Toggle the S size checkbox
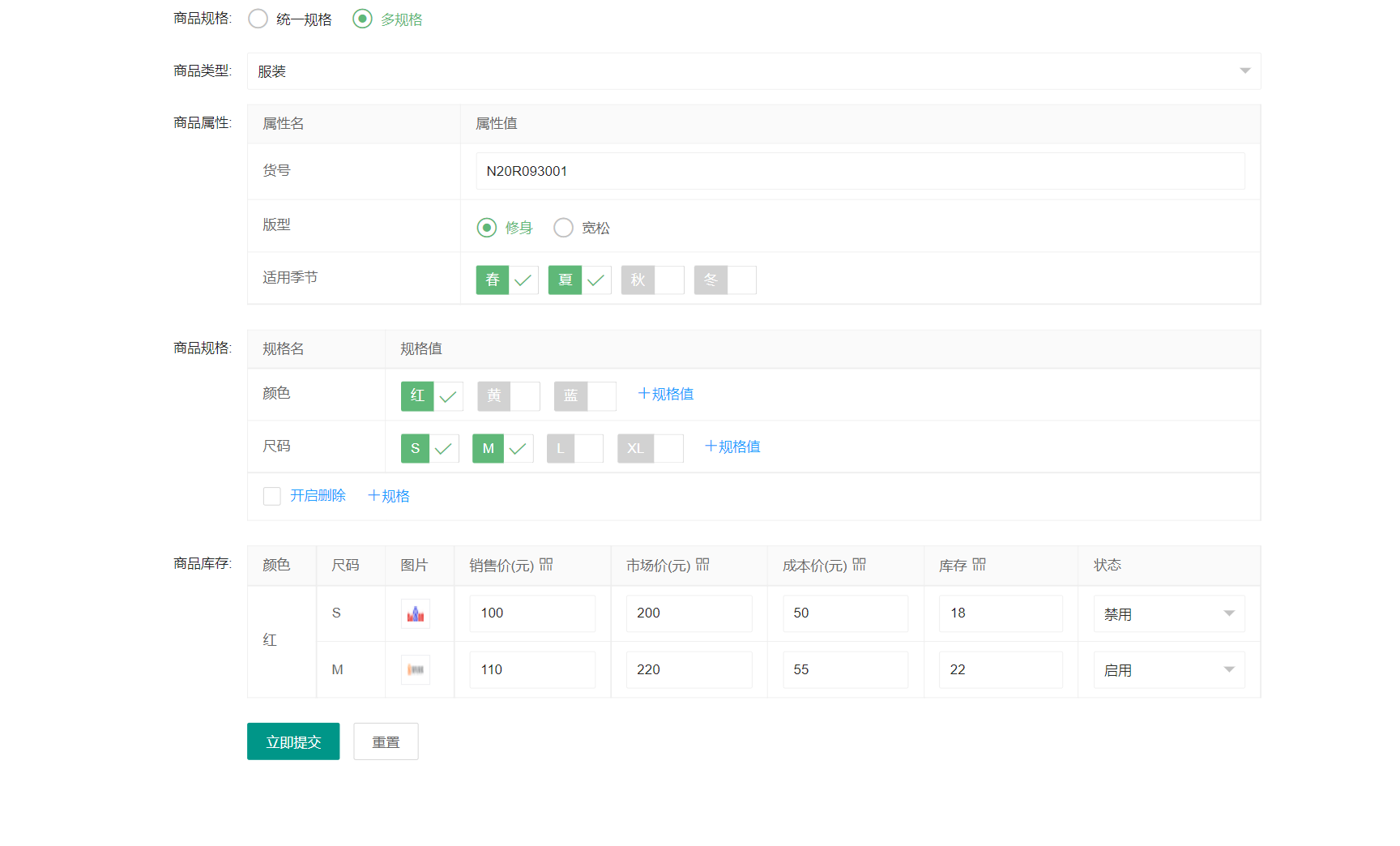 click(x=430, y=448)
